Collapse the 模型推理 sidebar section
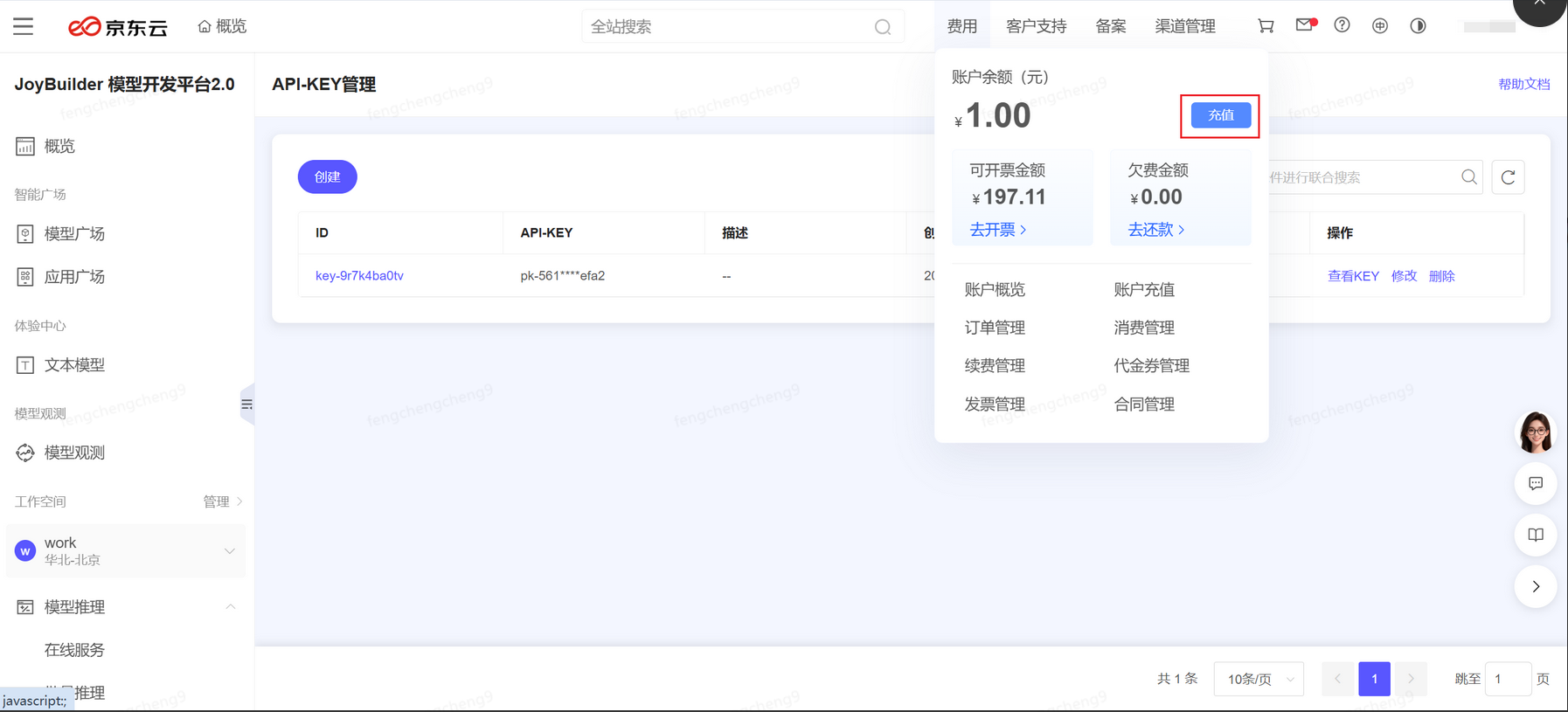The image size is (1568, 712). (x=230, y=606)
